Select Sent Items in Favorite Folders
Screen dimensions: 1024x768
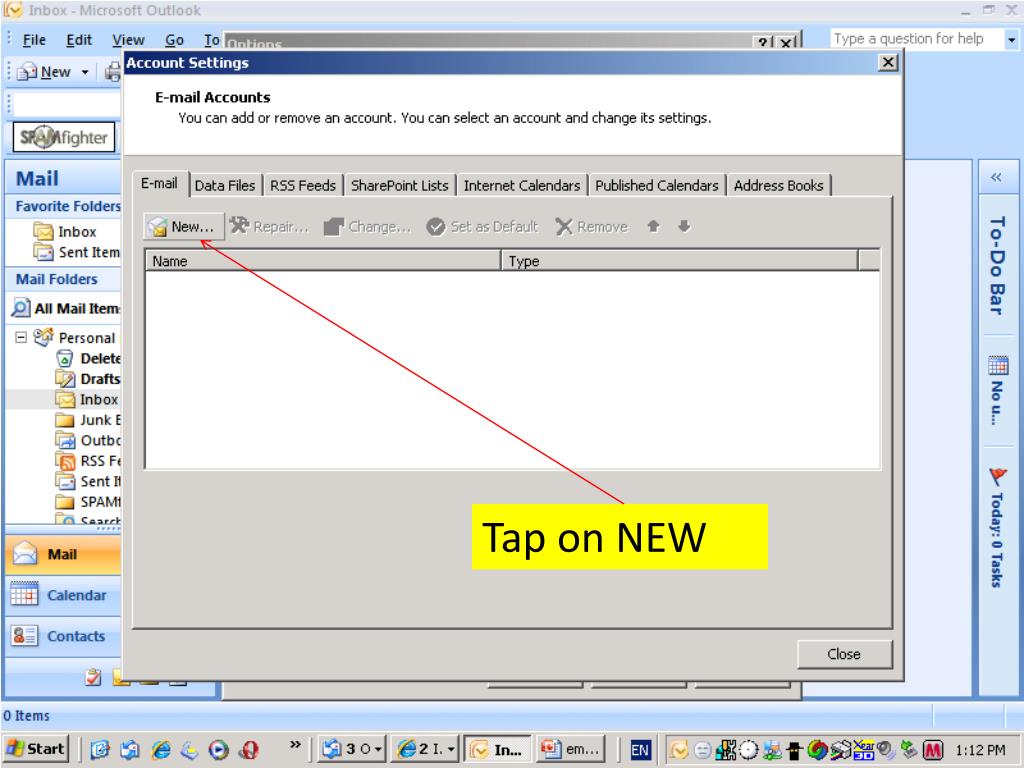click(x=76, y=252)
